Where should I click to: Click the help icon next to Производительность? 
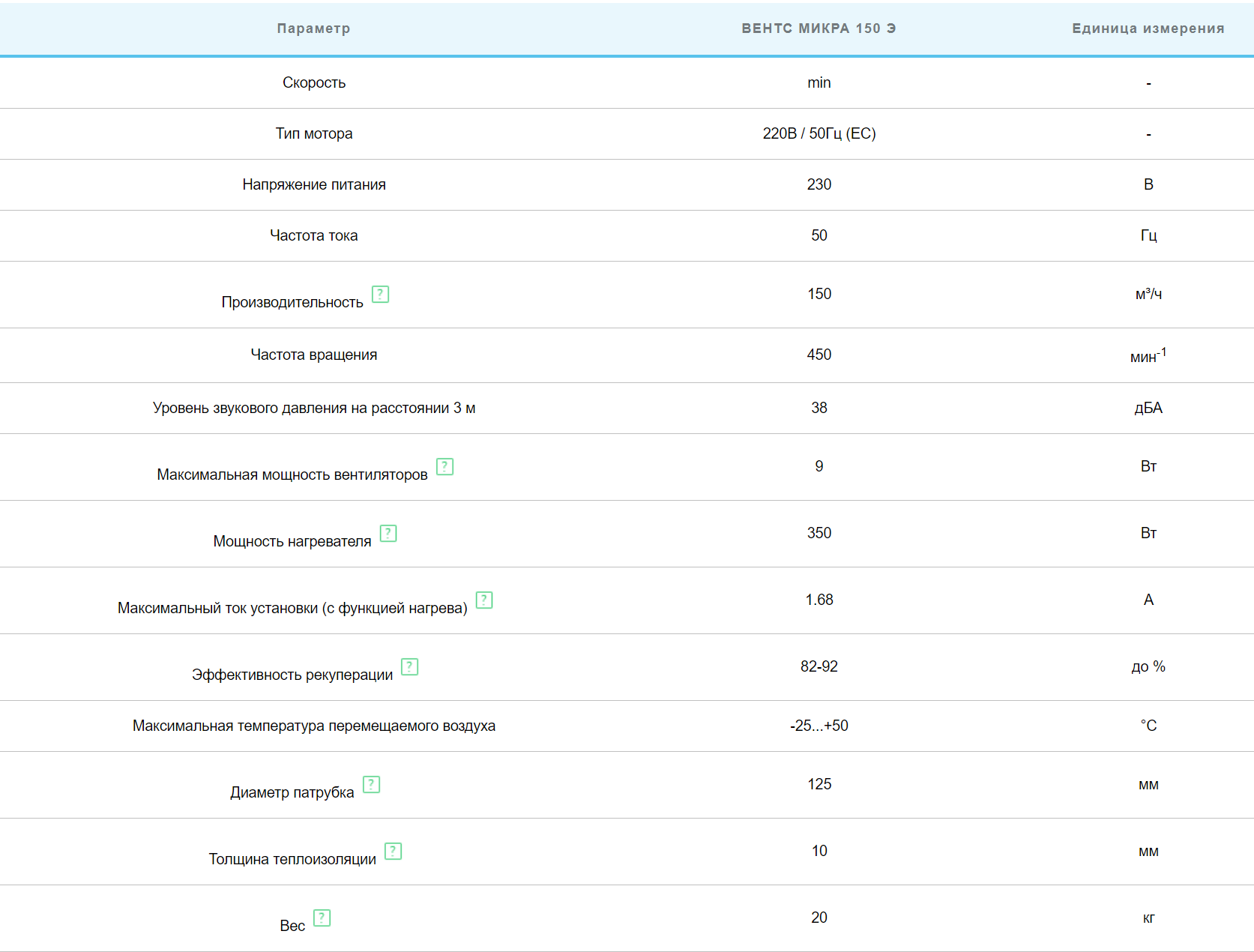[380, 294]
